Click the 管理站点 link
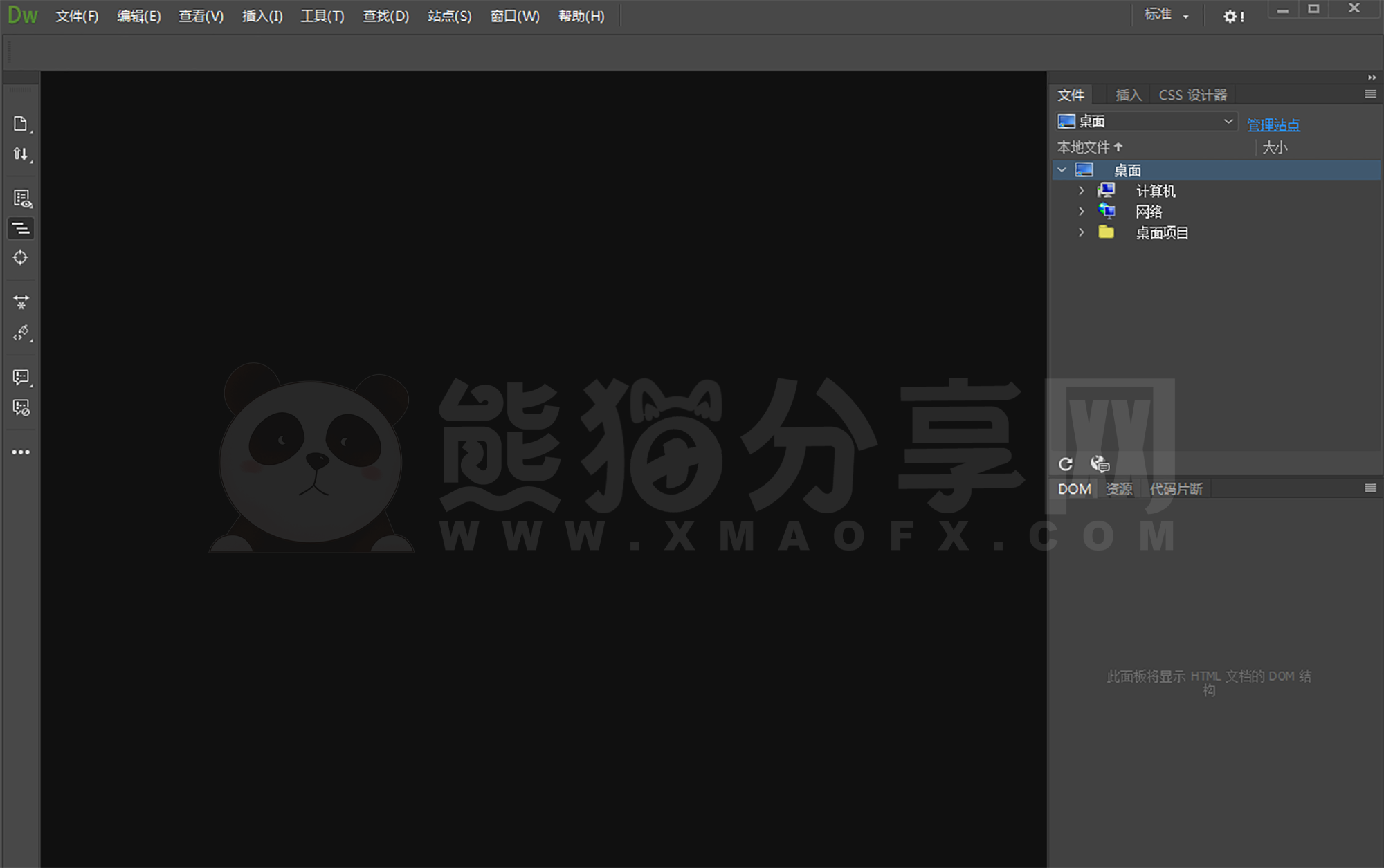Image resolution: width=1384 pixels, height=868 pixels. pyautogui.click(x=1273, y=124)
